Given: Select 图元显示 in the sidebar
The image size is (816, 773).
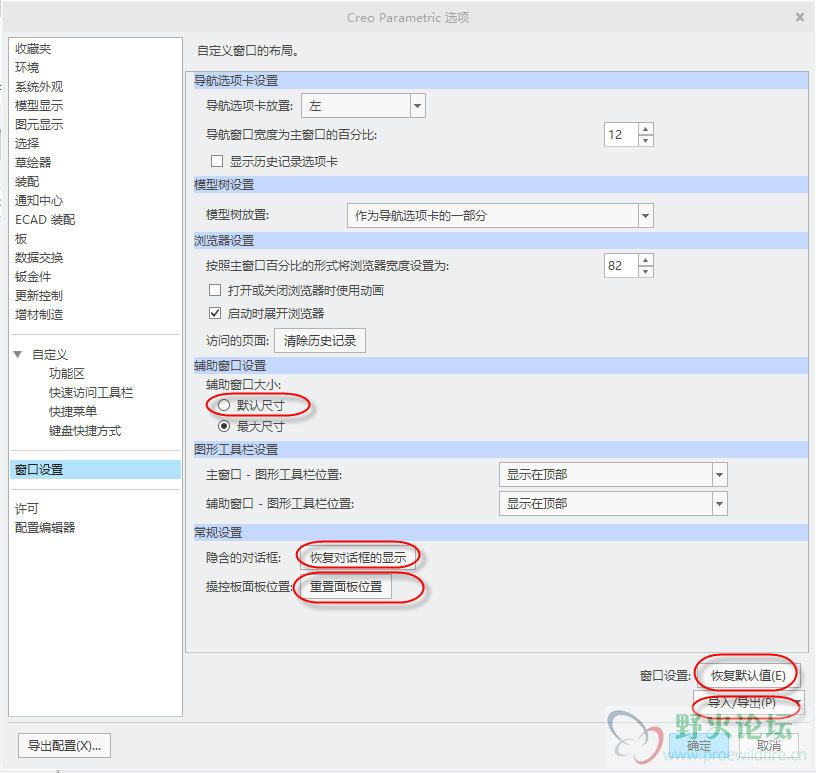Looking at the screenshot, I should click(39, 124).
